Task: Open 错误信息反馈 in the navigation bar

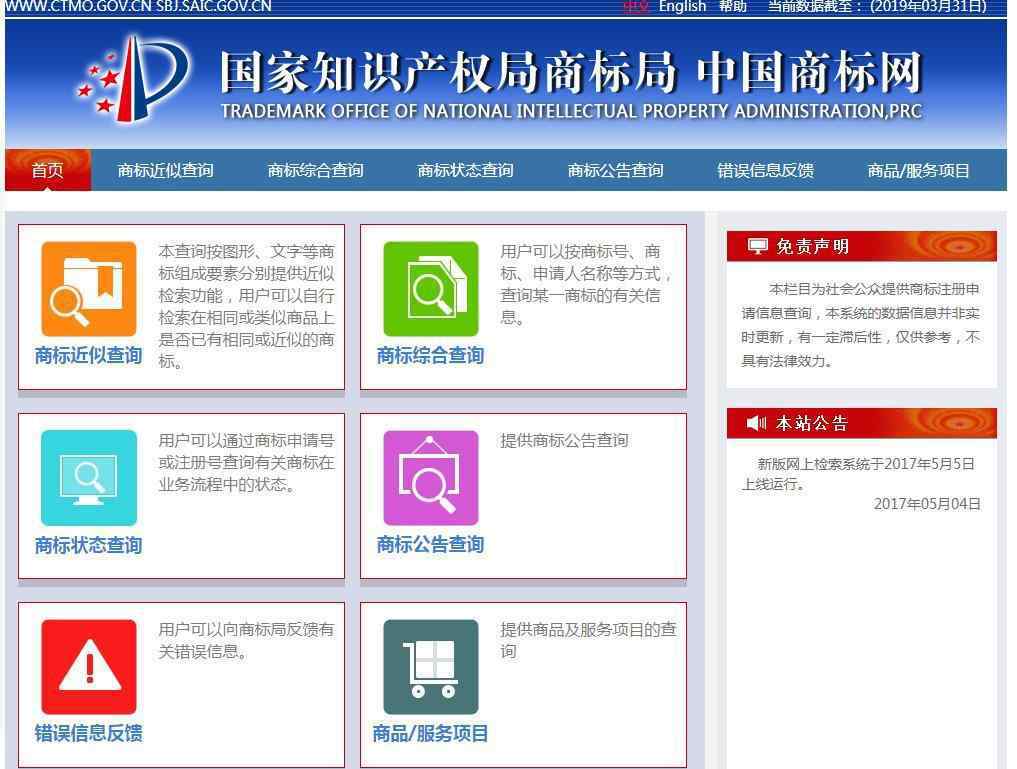Action: [766, 171]
